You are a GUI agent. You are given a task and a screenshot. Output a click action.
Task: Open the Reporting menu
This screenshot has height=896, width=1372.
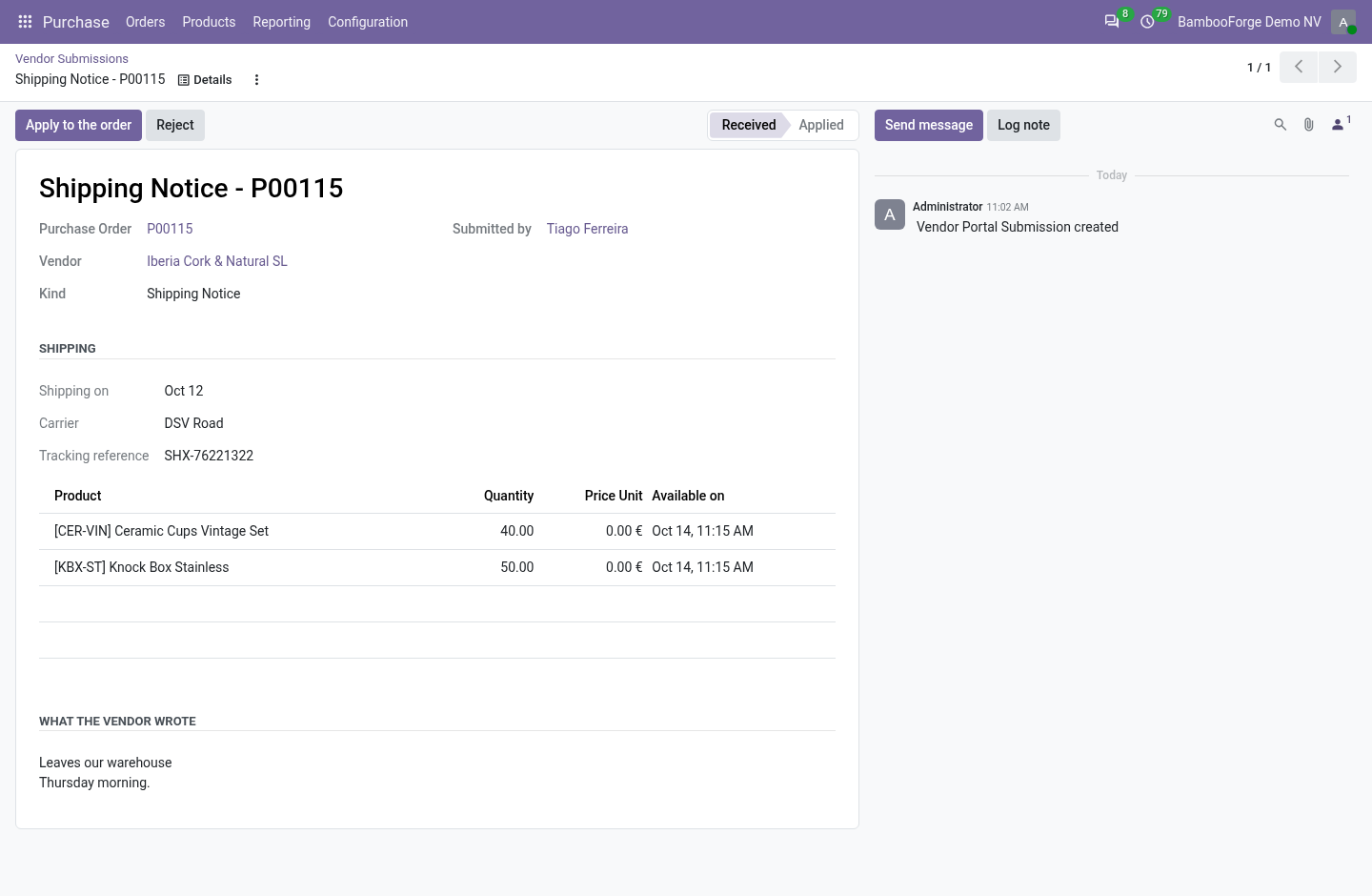(x=282, y=22)
